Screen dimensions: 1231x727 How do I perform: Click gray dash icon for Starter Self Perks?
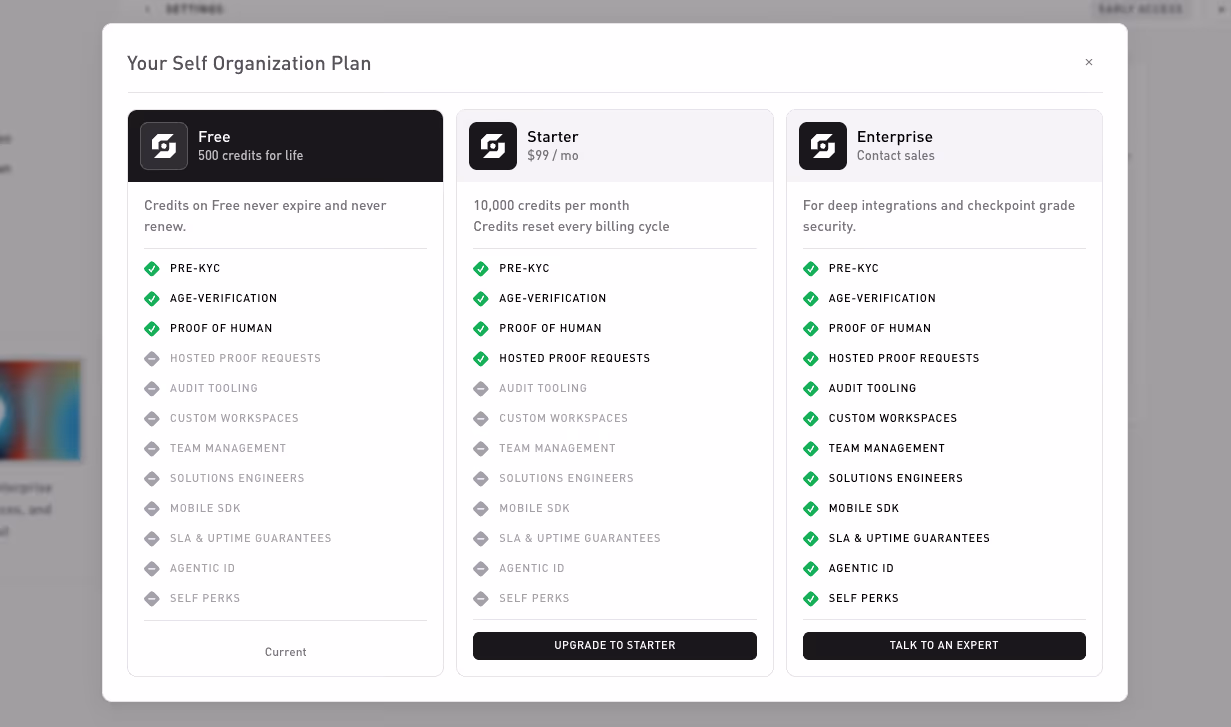pos(481,599)
